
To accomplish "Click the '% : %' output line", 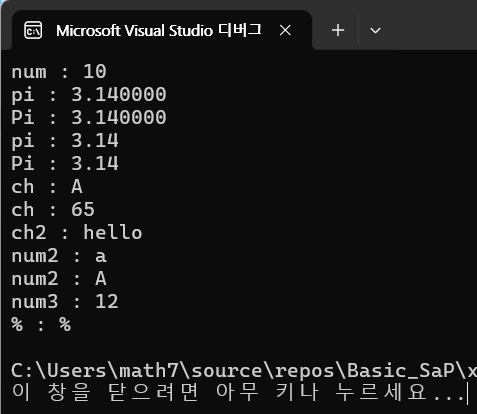I will (x=41, y=325).
